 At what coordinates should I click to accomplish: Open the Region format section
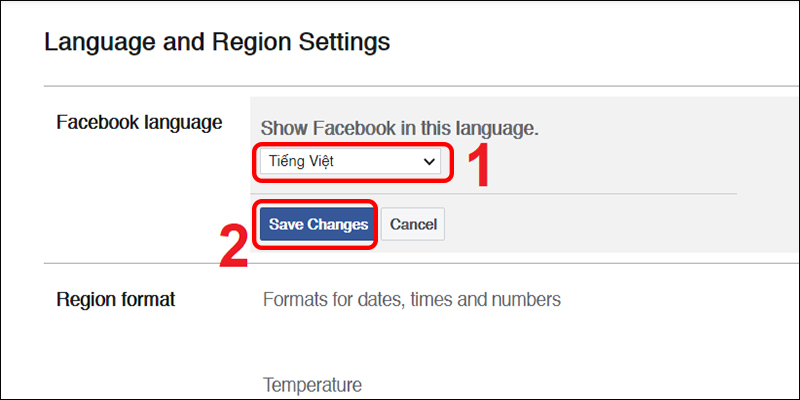pos(115,299)
